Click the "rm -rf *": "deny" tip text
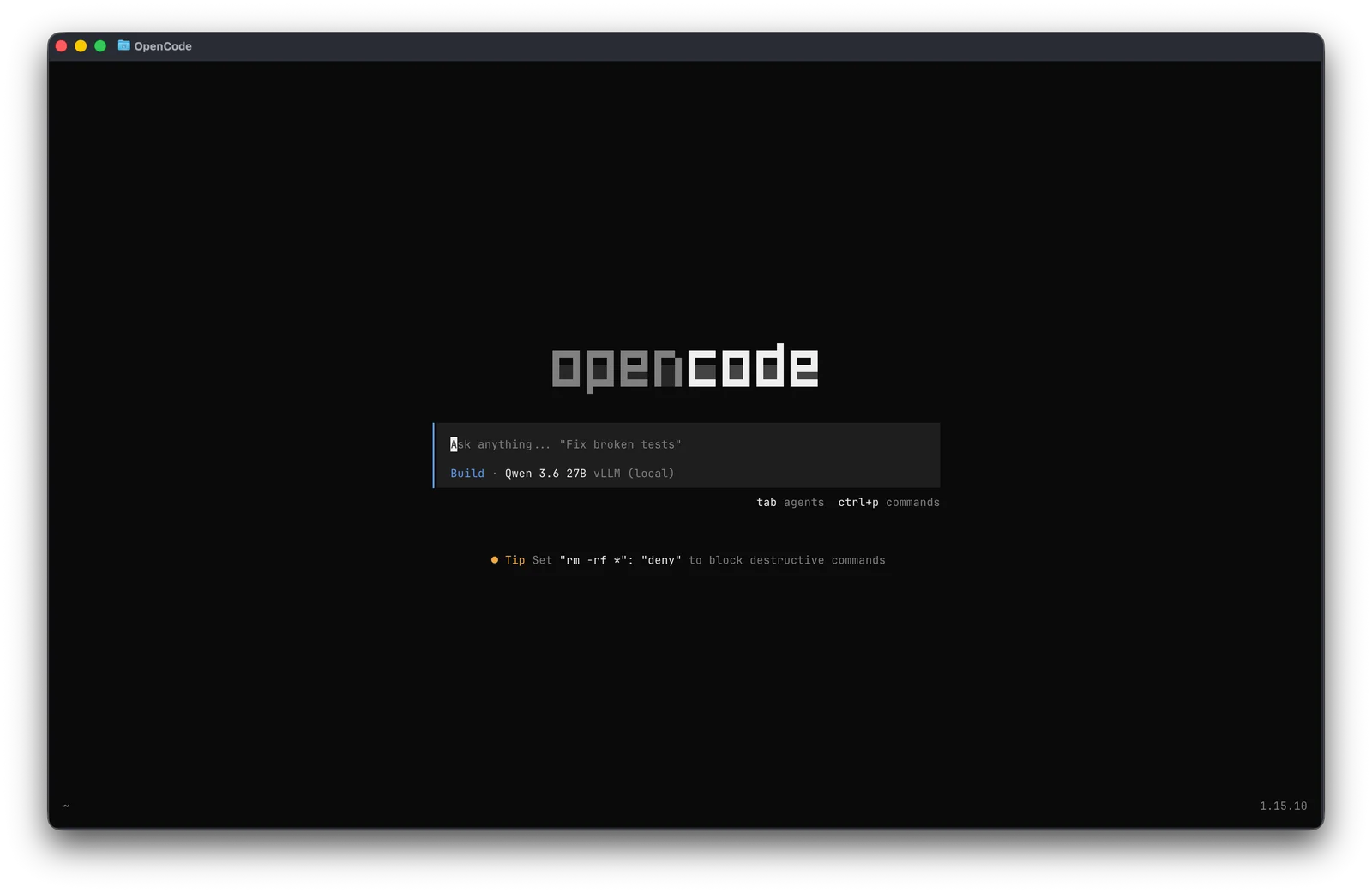Viewport: 1372px width, 893px height. coord(621,560)
